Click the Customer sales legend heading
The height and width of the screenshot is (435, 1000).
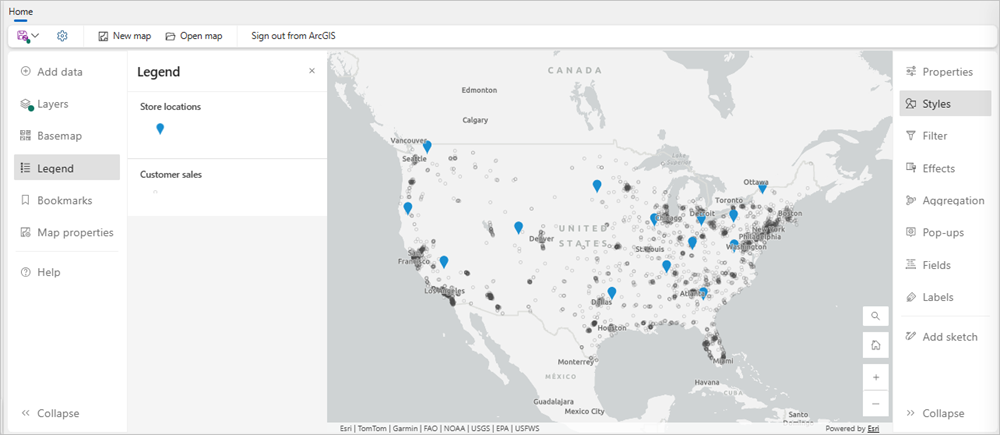pyautogui.click(x=171, y=174)
